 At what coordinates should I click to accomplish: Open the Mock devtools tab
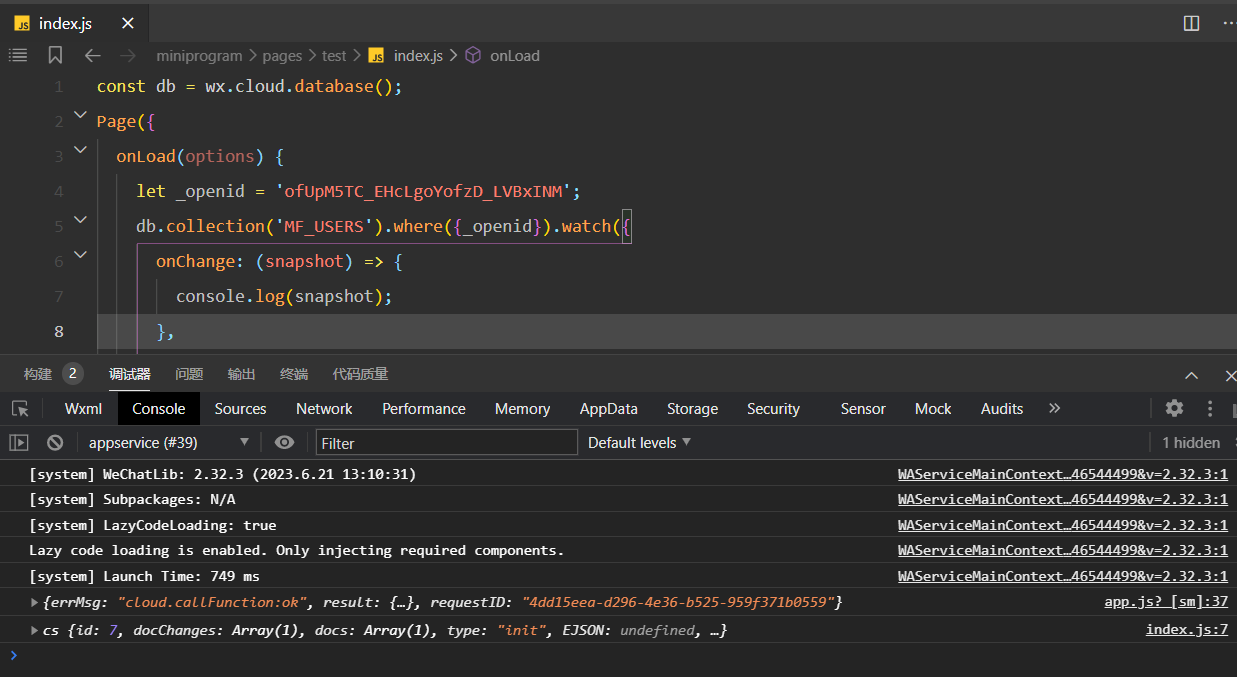[x=933, y=408]
